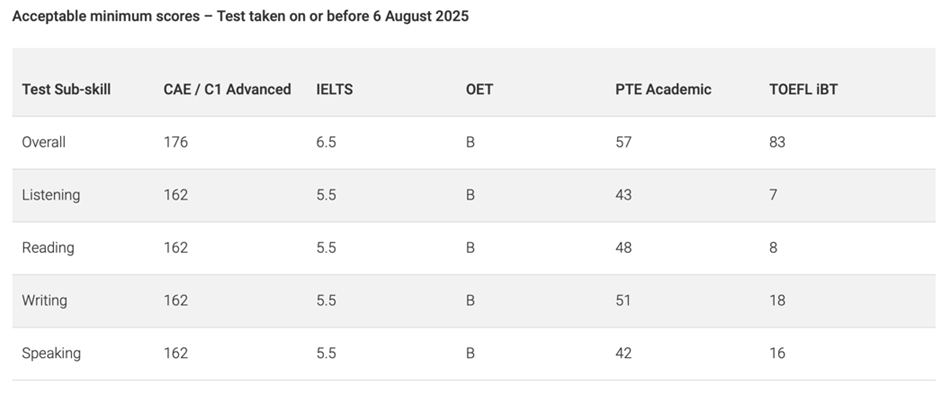Select the Listening row label
This screenshot has height=395, width=947.
[x=51, y=195]
